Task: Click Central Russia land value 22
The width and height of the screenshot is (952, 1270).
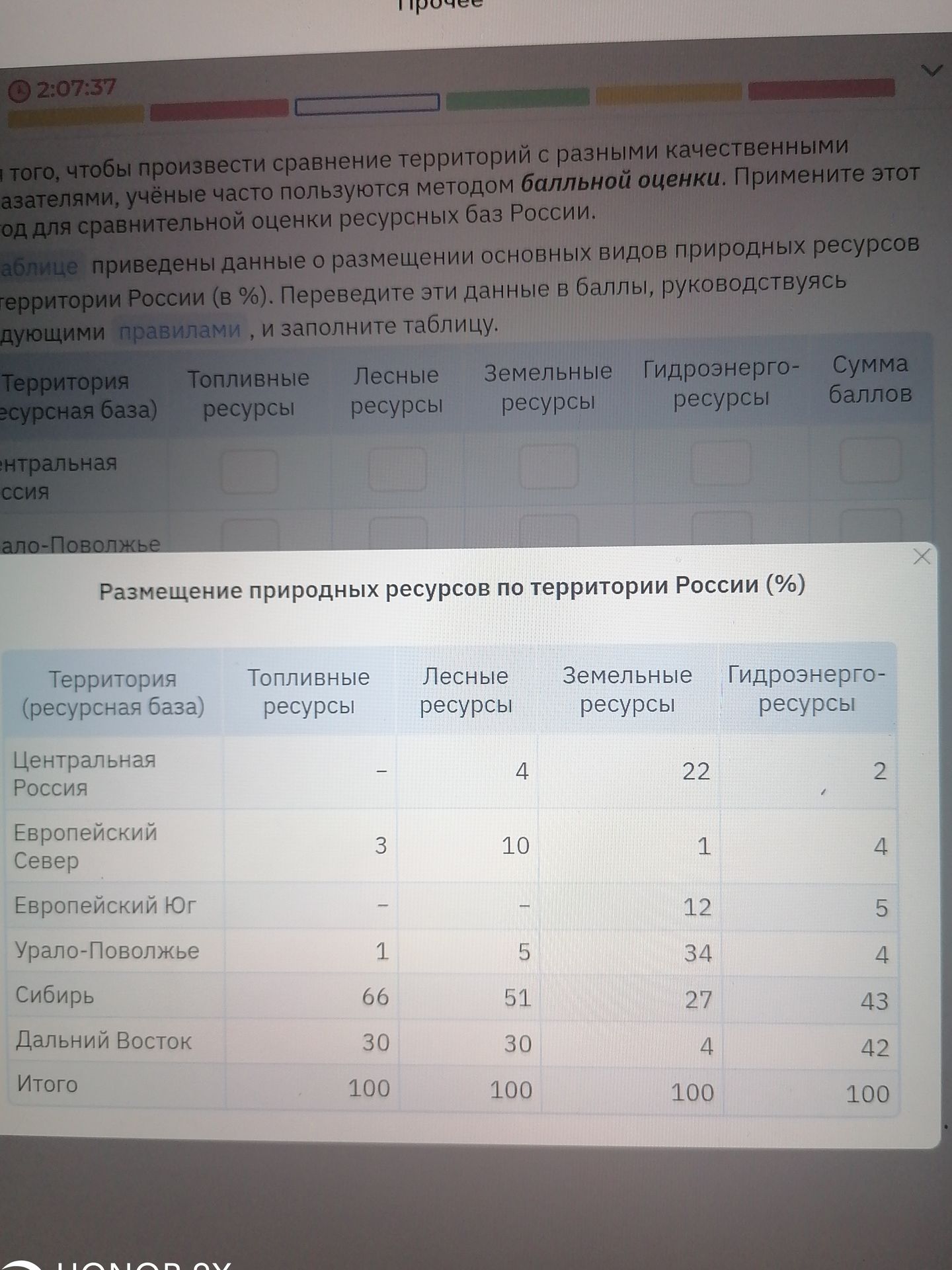Action: 696,771
